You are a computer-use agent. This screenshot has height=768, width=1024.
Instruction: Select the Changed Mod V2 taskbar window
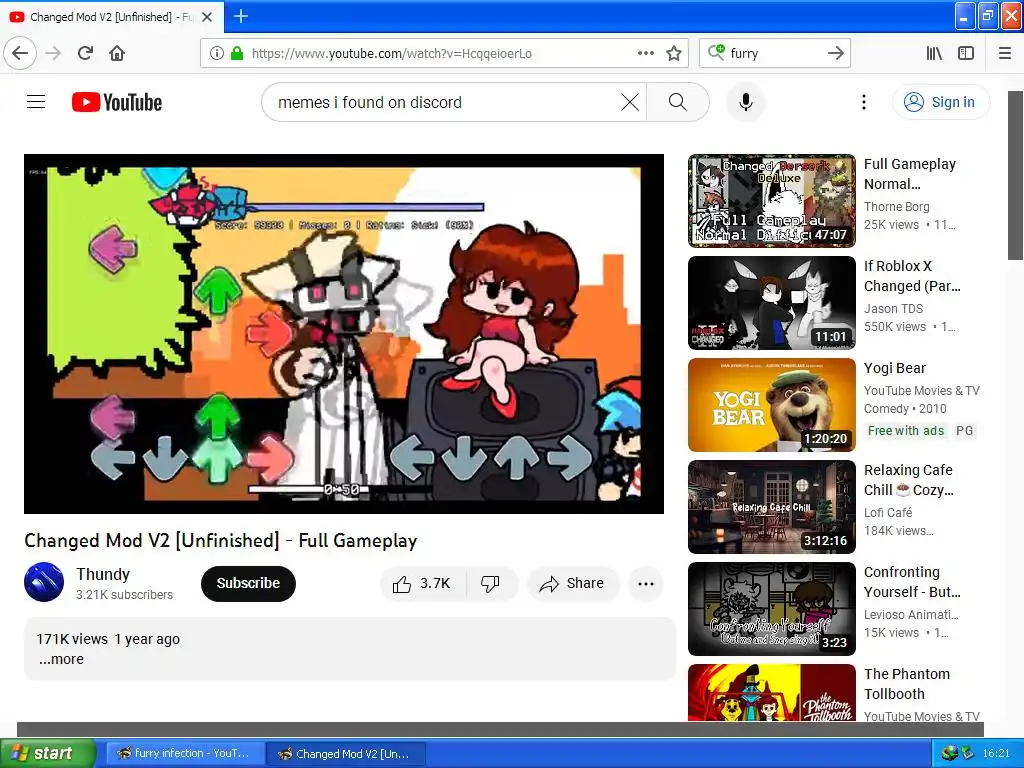pyautogui.click(x=346, y=753)
